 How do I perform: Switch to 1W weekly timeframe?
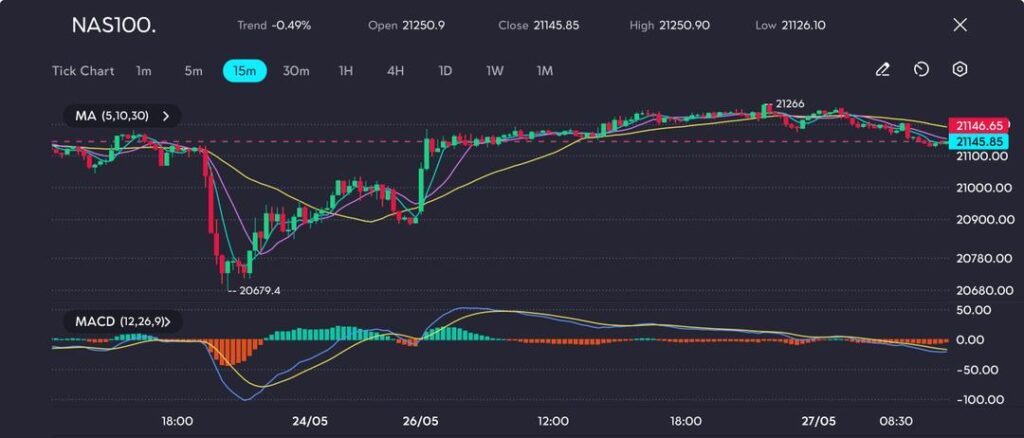pos(495,71)
